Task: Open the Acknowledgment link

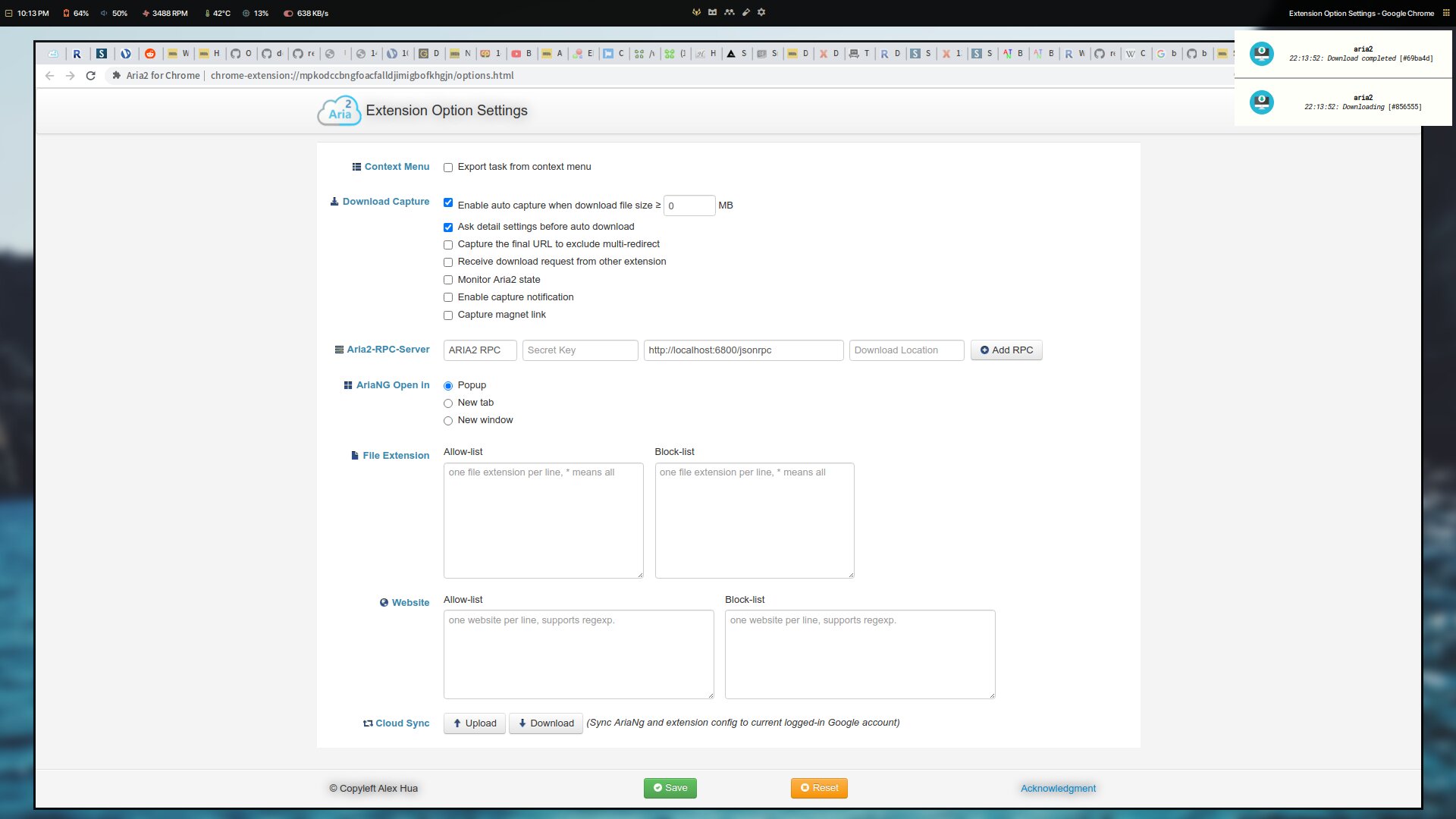Action: point(1058,789)
